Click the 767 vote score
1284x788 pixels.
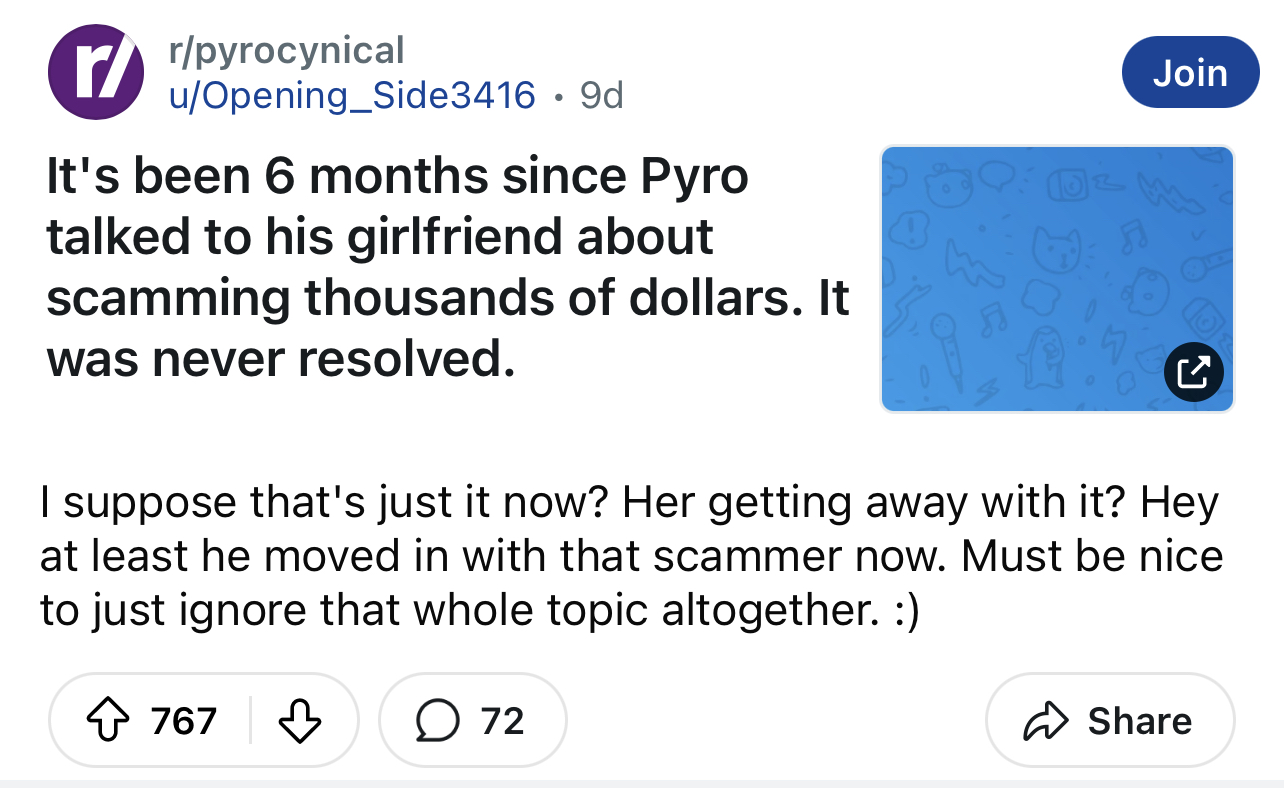tap(183, 721)
